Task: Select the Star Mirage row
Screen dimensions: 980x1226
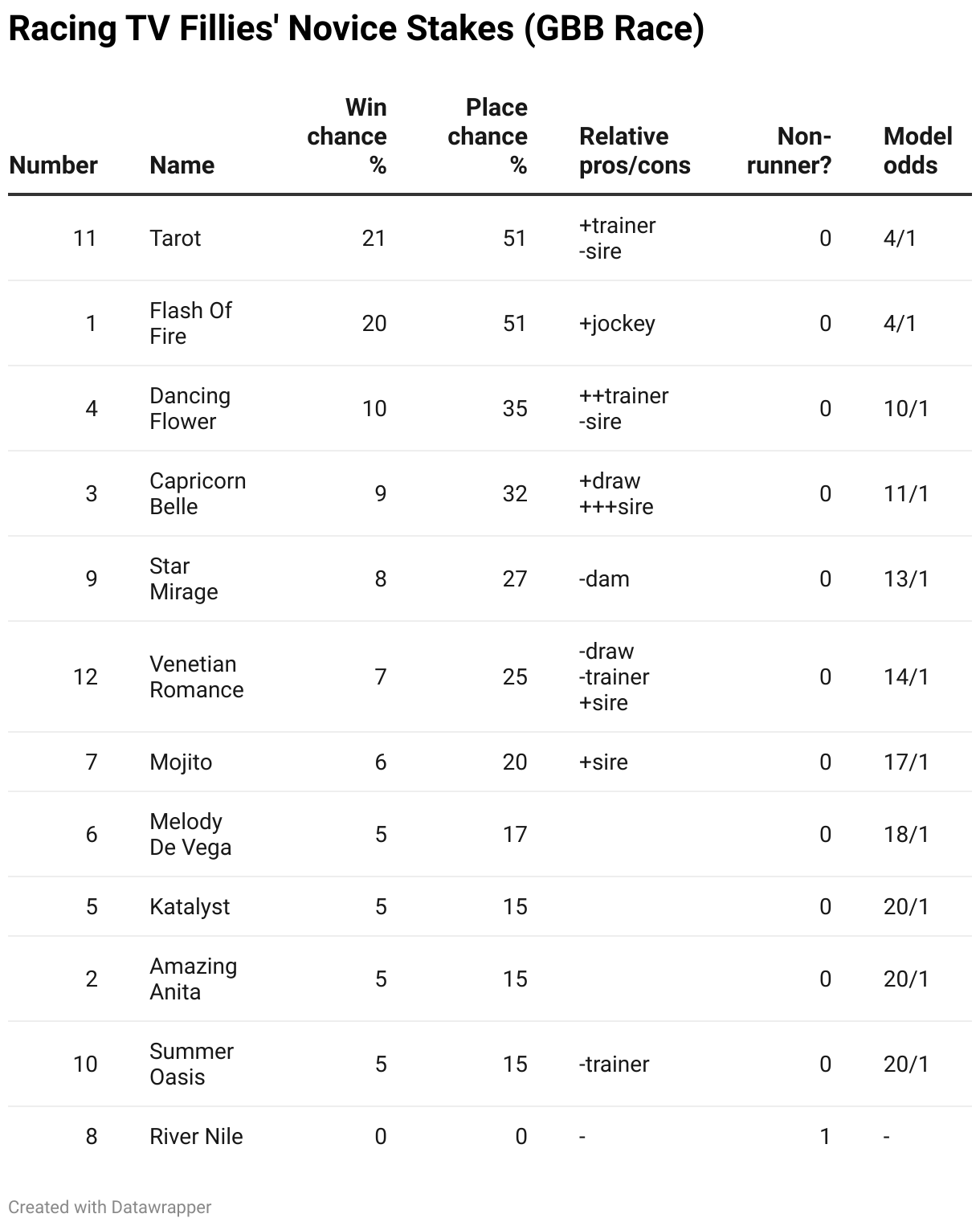Action: (490, 578)
